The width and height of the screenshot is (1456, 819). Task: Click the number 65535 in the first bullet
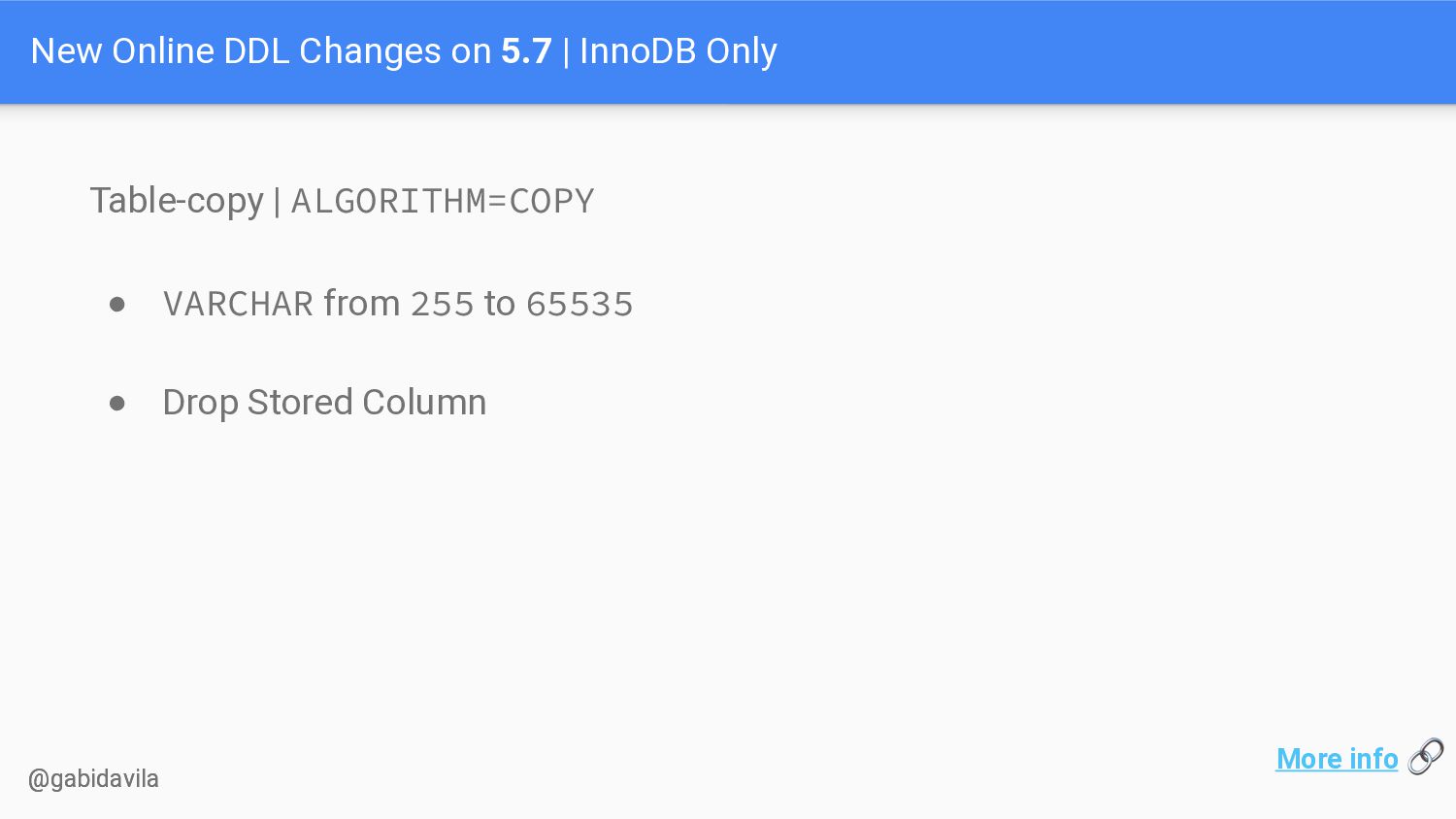coord(579,305)
